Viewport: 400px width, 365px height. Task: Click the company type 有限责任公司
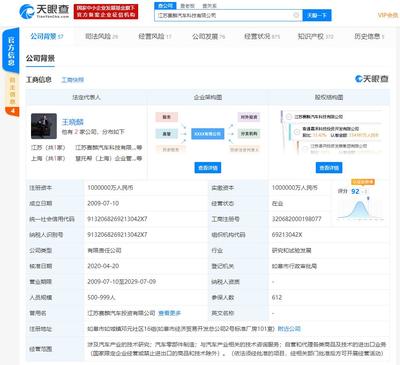(x=104, y=250)
